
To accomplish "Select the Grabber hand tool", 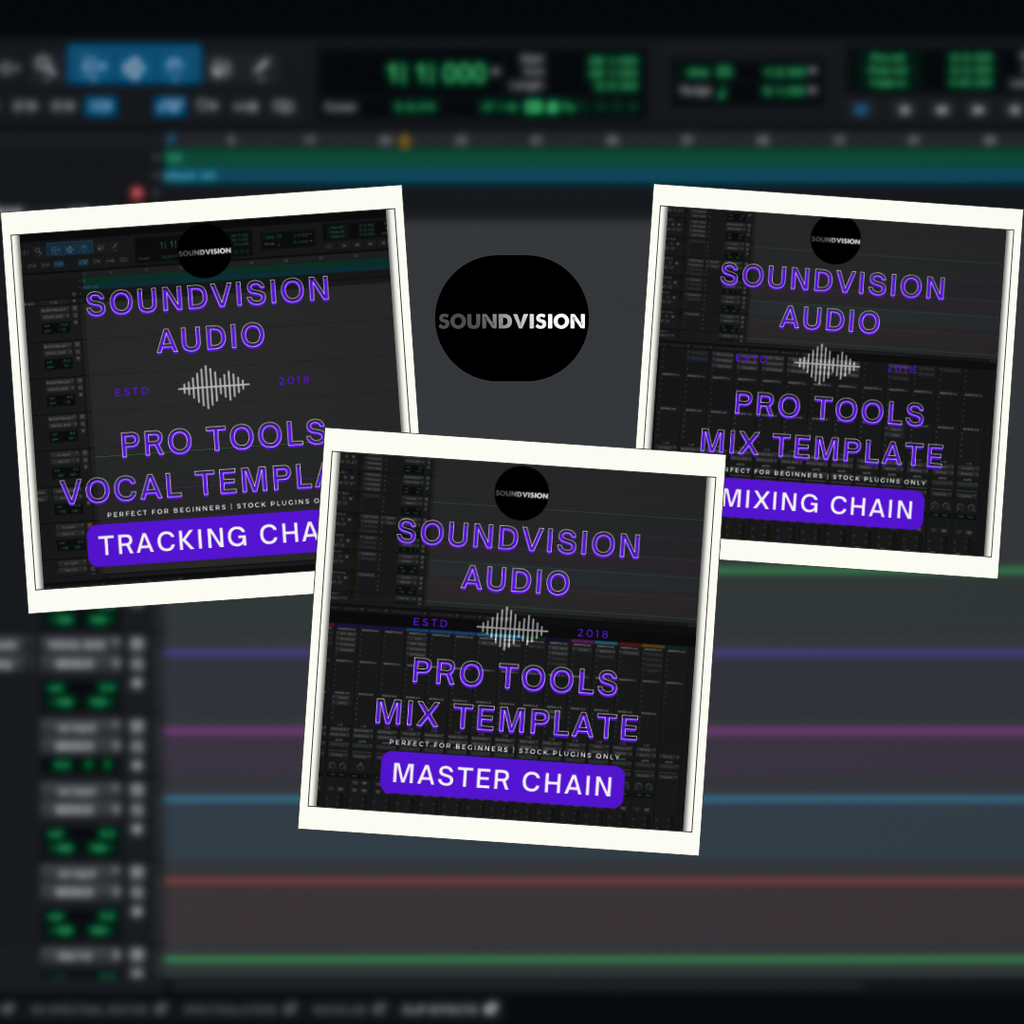I will (x=177, y=68).
